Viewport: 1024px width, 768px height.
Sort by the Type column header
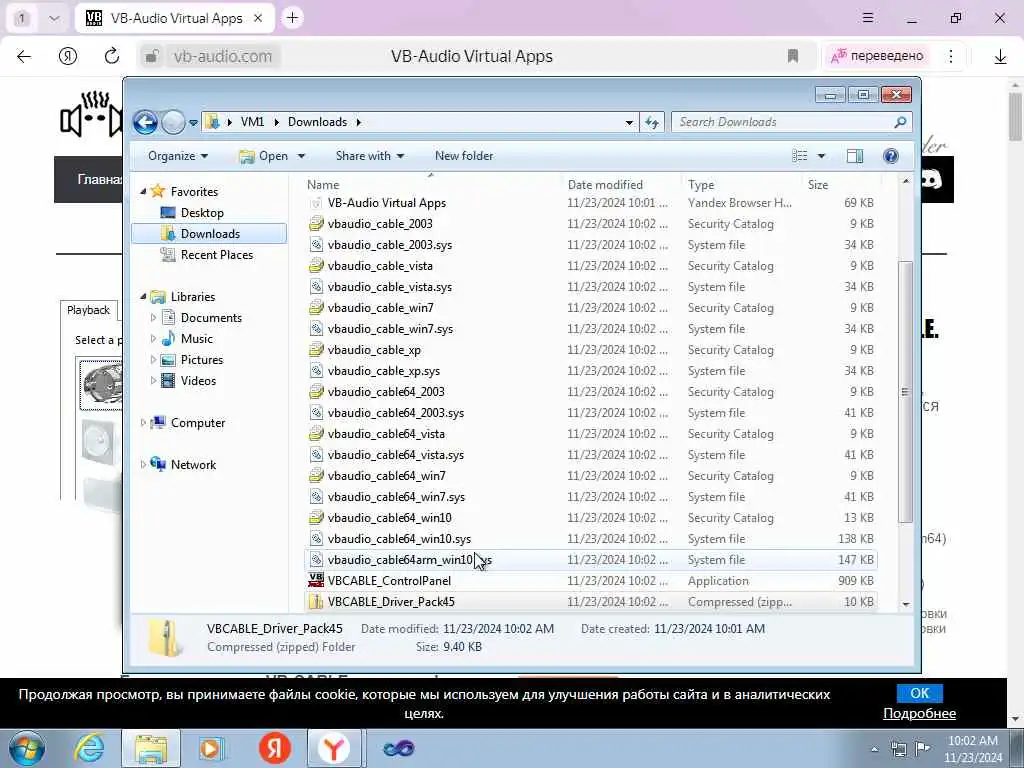click(x=701, y=185)
